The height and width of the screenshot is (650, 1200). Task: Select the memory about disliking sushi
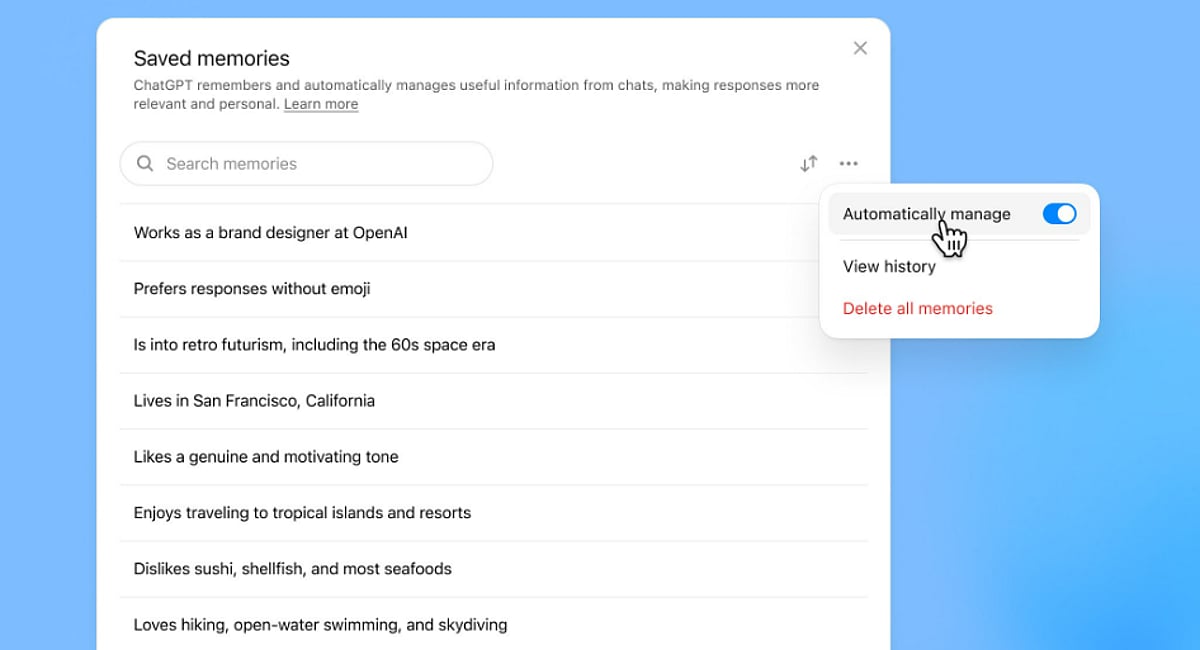coord(292,568)
